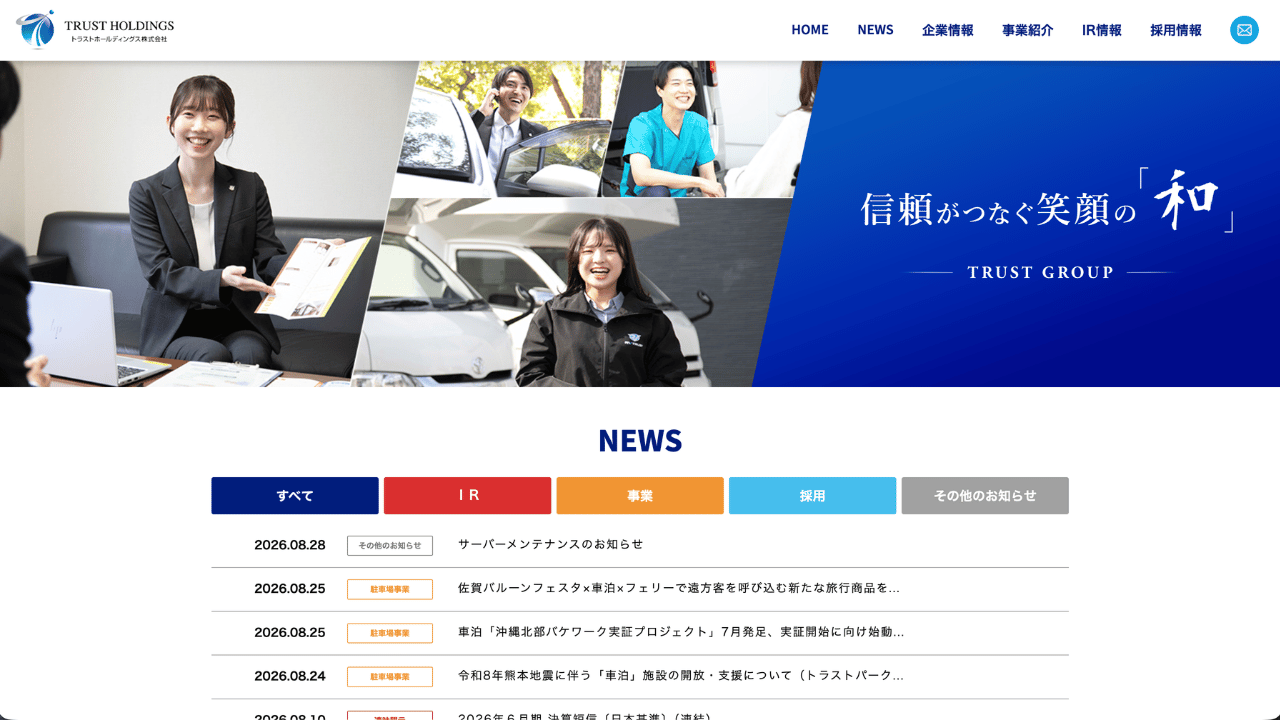
Task: Click the date 2026.08.28
Action: click(290, 545)
